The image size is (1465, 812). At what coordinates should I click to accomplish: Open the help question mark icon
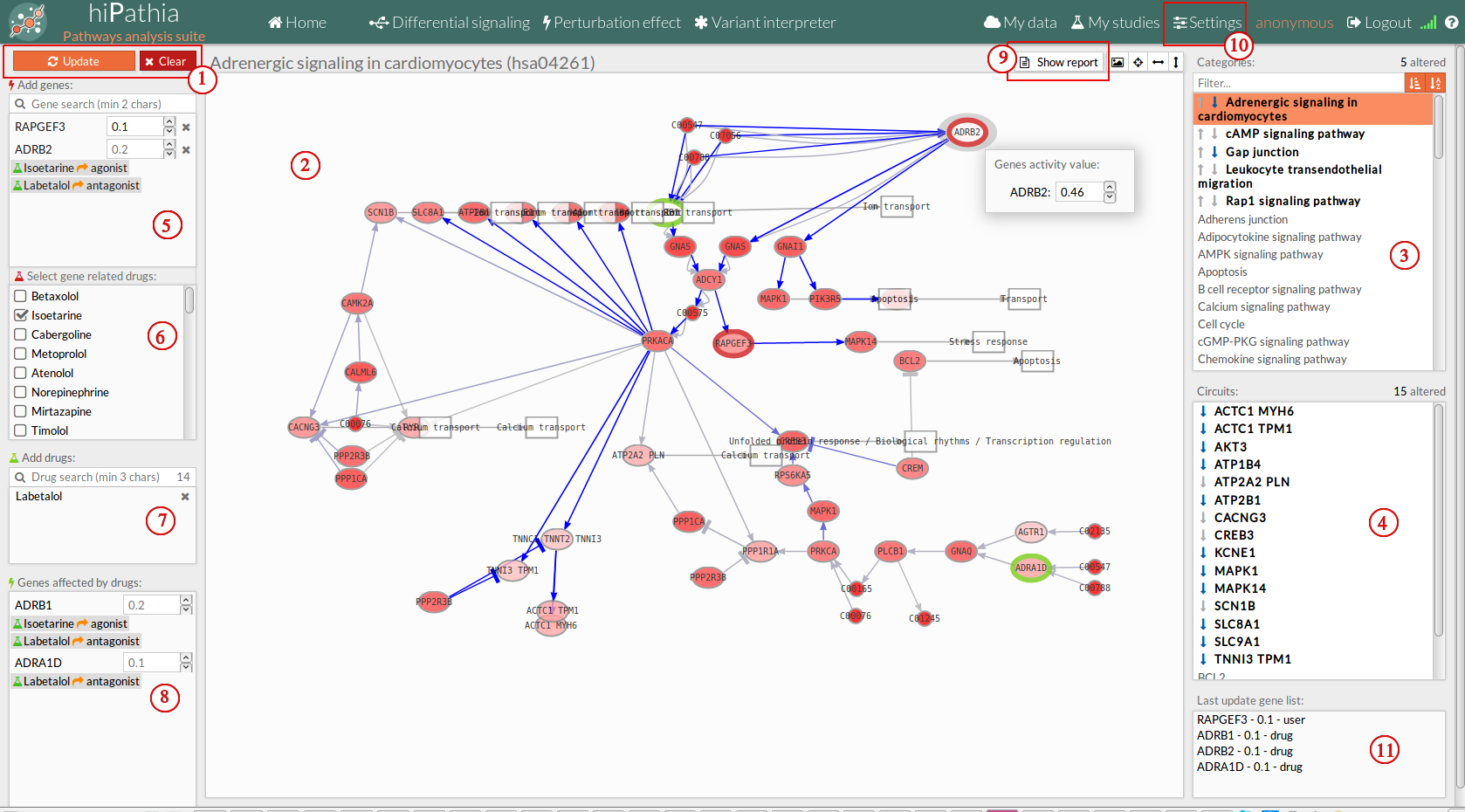[x=1451, y=23]
